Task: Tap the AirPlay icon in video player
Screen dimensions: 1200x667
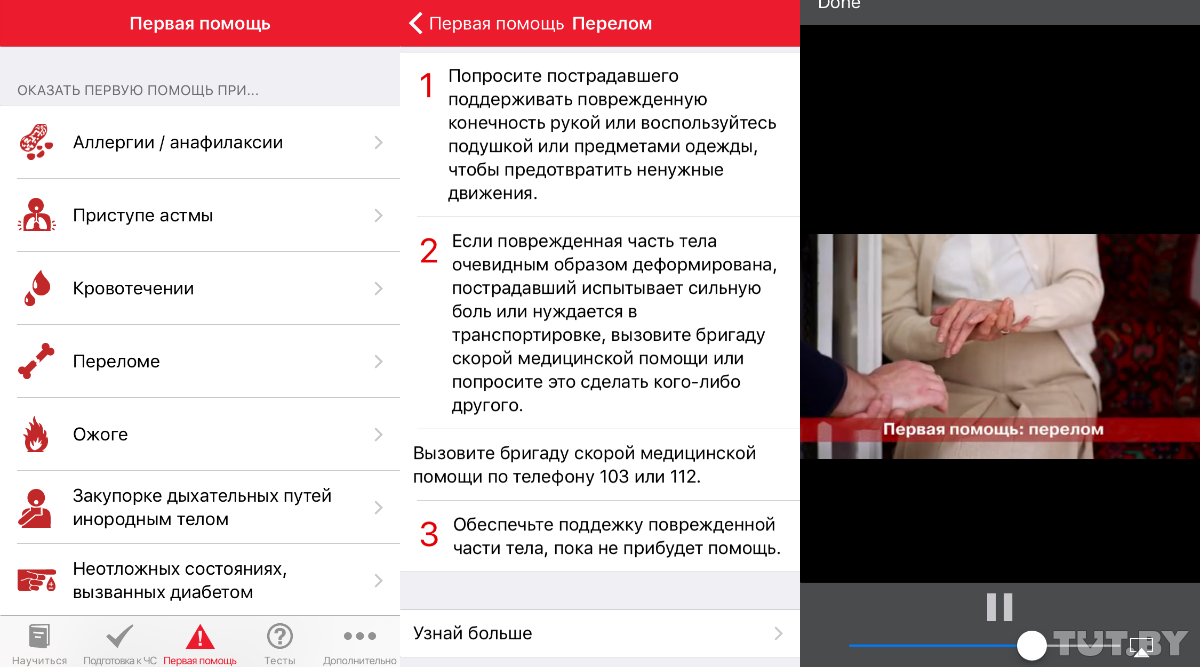Action: tap(1141, 648)
